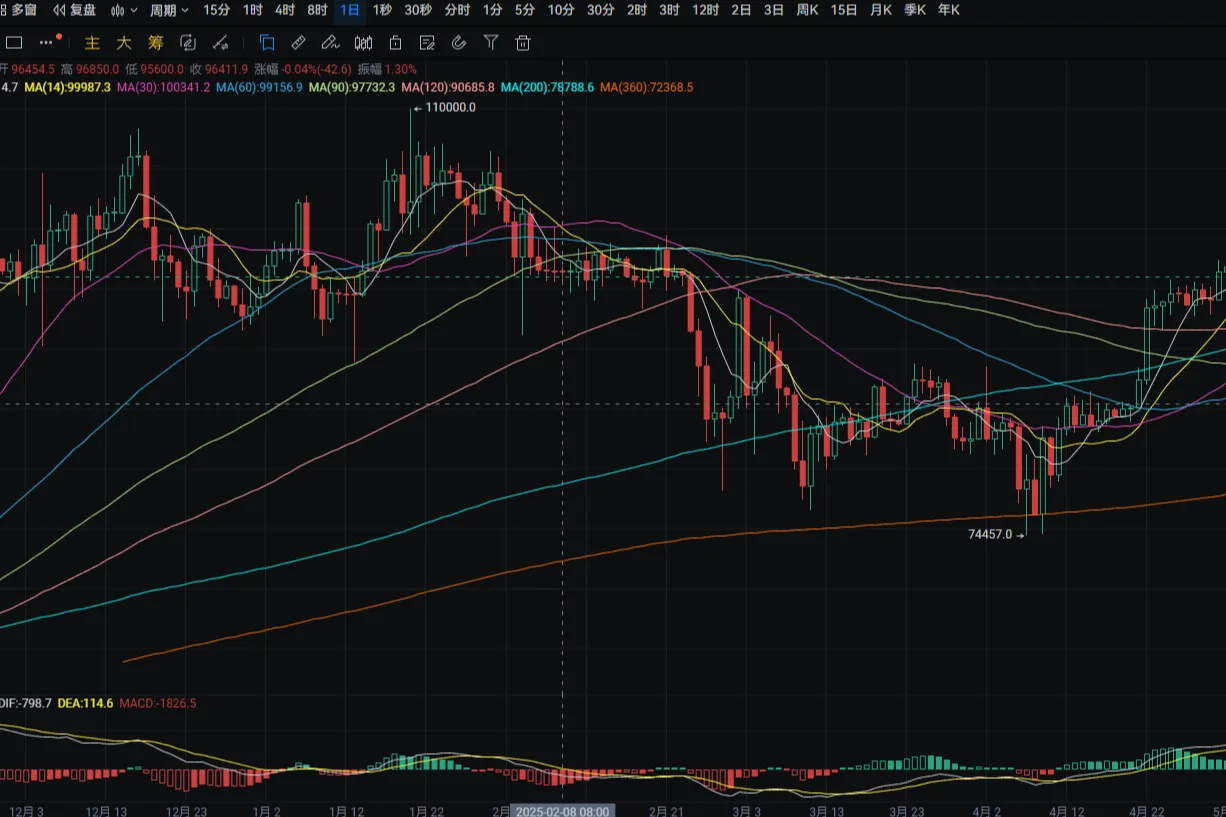
Task: Select the ruler measurement tool
Action: pos(298,42)
